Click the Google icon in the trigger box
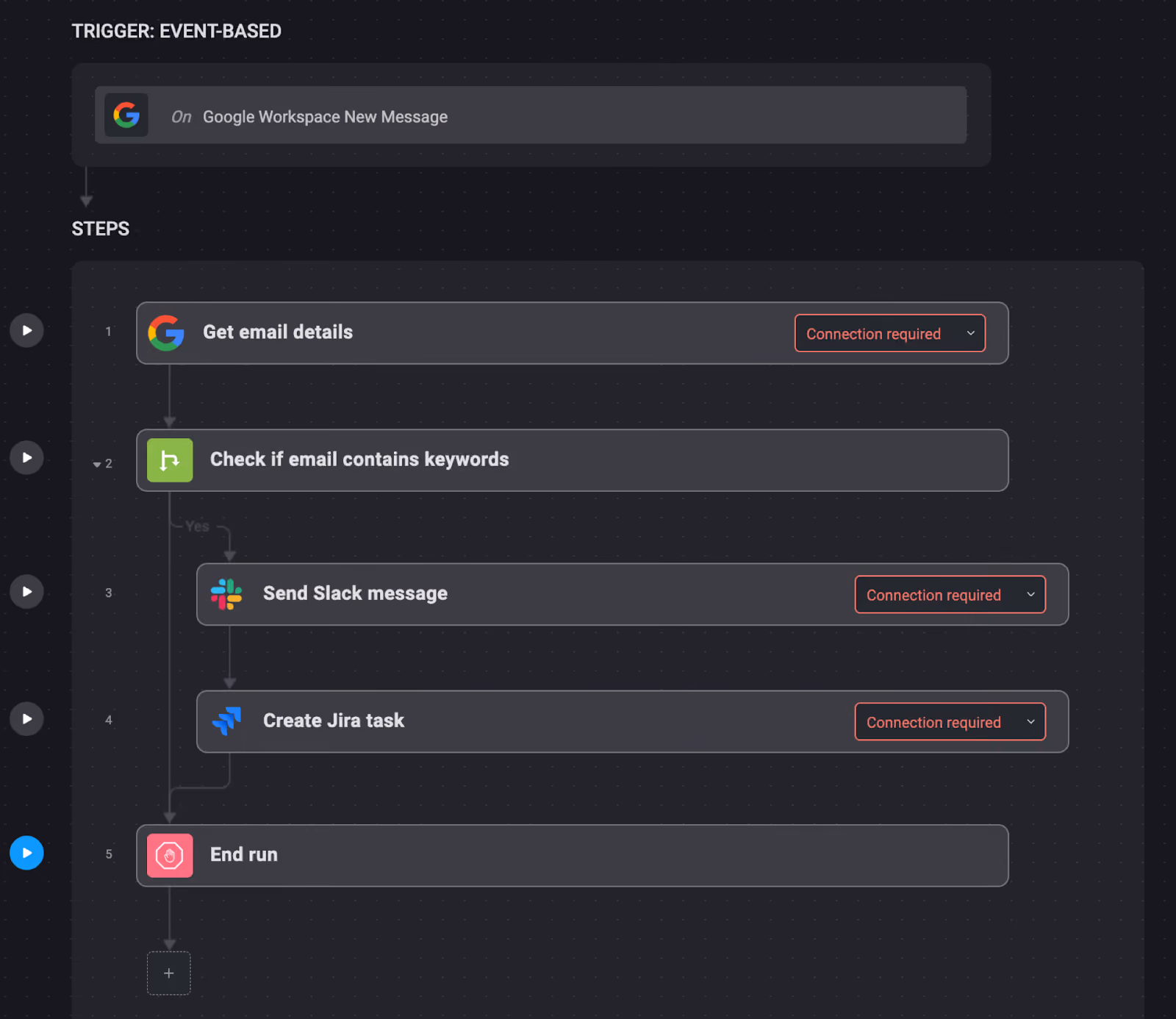The height and width of the screenshot is (1019, 1176). click(x=126, y=115)
